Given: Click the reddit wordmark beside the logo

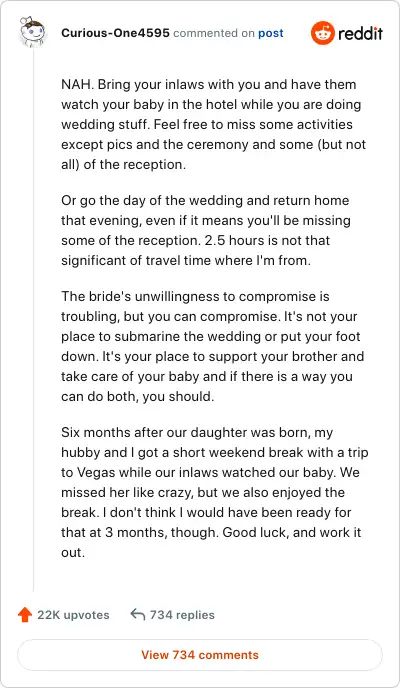Looking at the screenshot, I should [x=360, y=33].
